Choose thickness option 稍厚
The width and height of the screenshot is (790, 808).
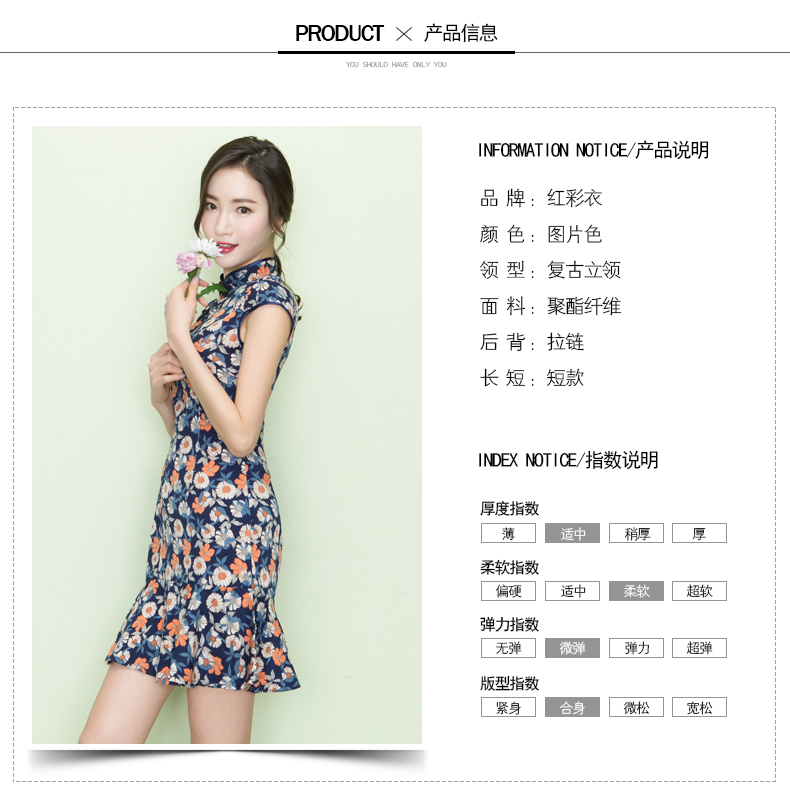click(x=636, y=533)
